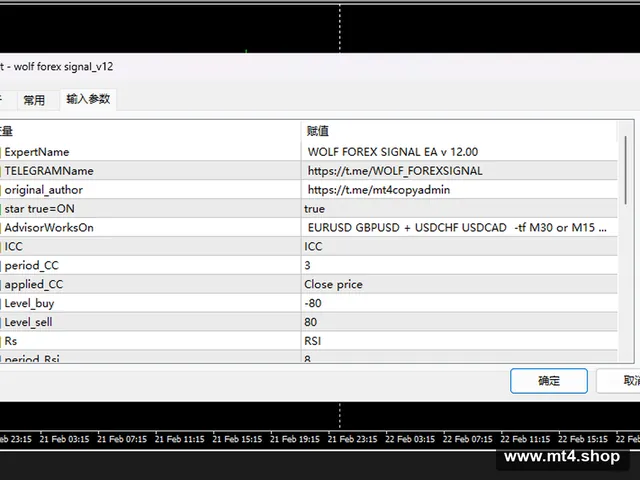Switch to the 常用 tab

[x=34, y=100]
